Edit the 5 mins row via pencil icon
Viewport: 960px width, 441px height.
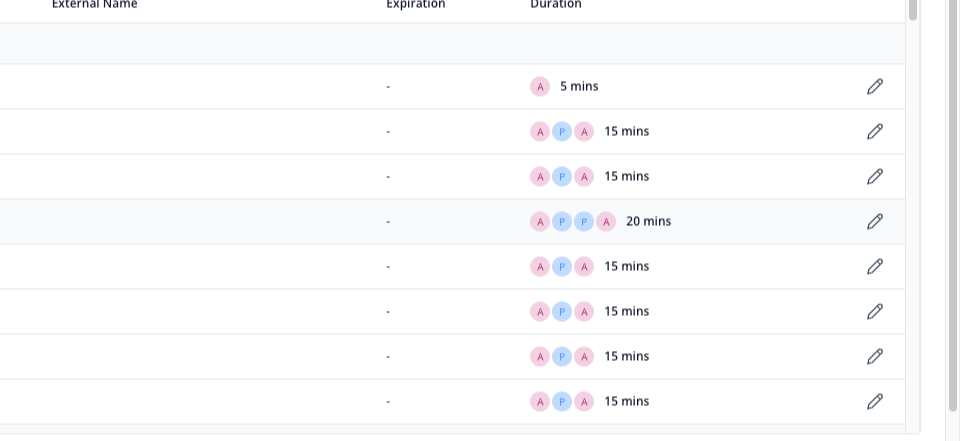pos(875,86)
